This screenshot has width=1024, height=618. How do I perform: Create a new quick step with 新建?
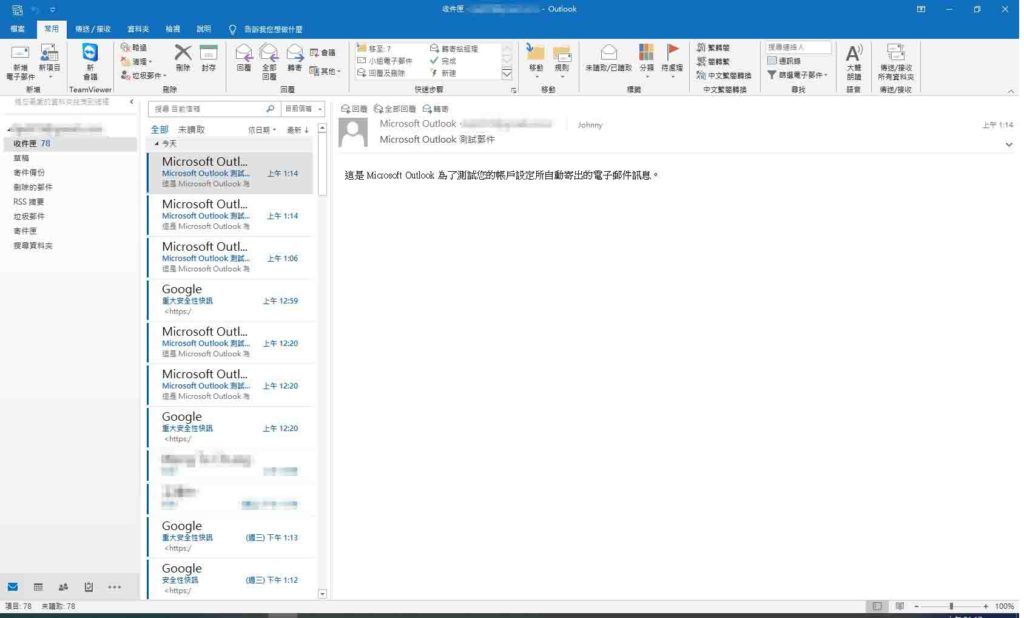click(443, 73)
